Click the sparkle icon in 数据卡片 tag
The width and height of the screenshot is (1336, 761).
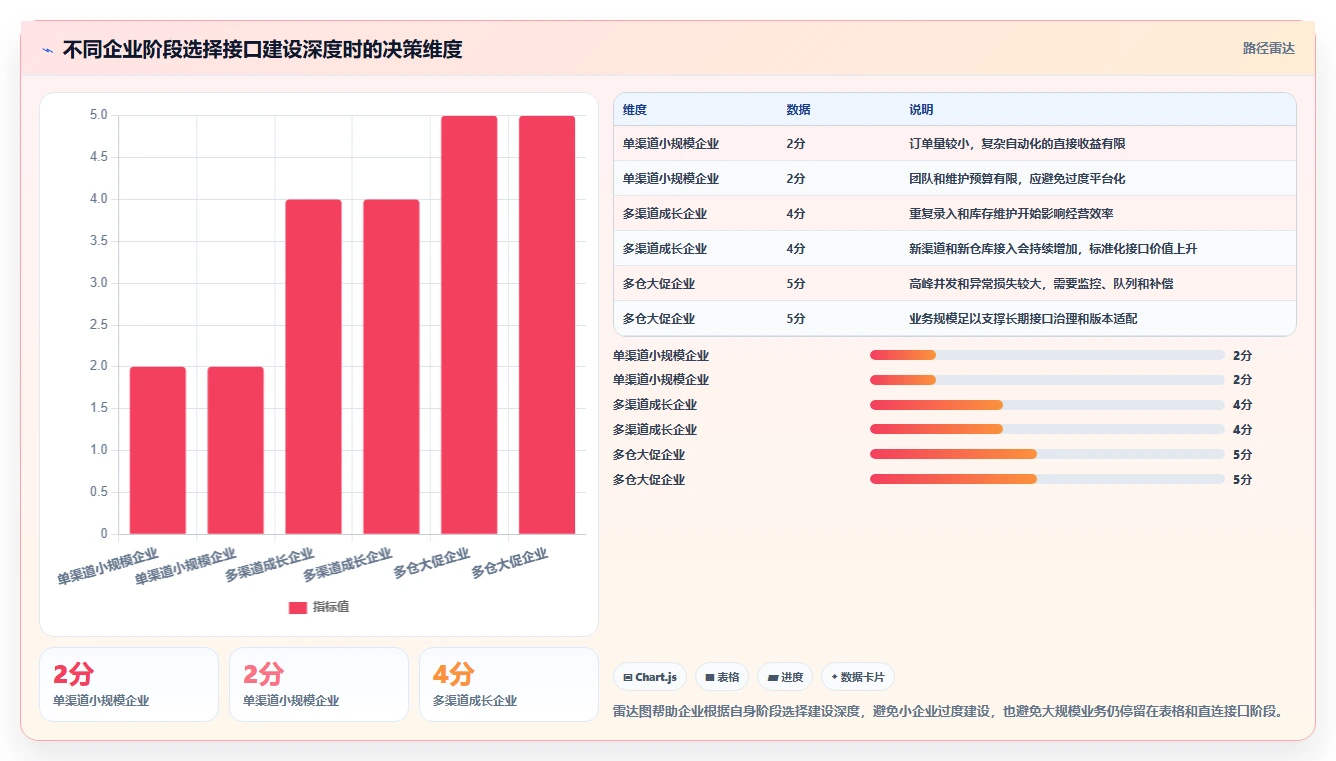834,677
